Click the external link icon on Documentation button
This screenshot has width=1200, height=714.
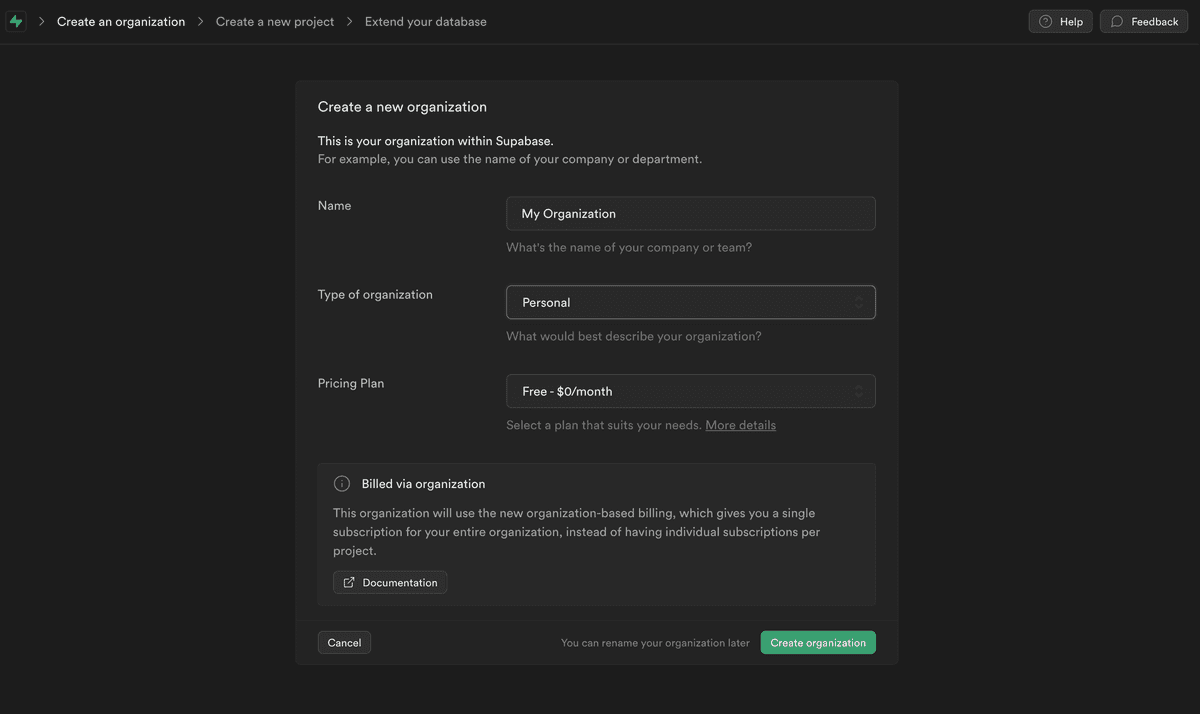[348, 581]
